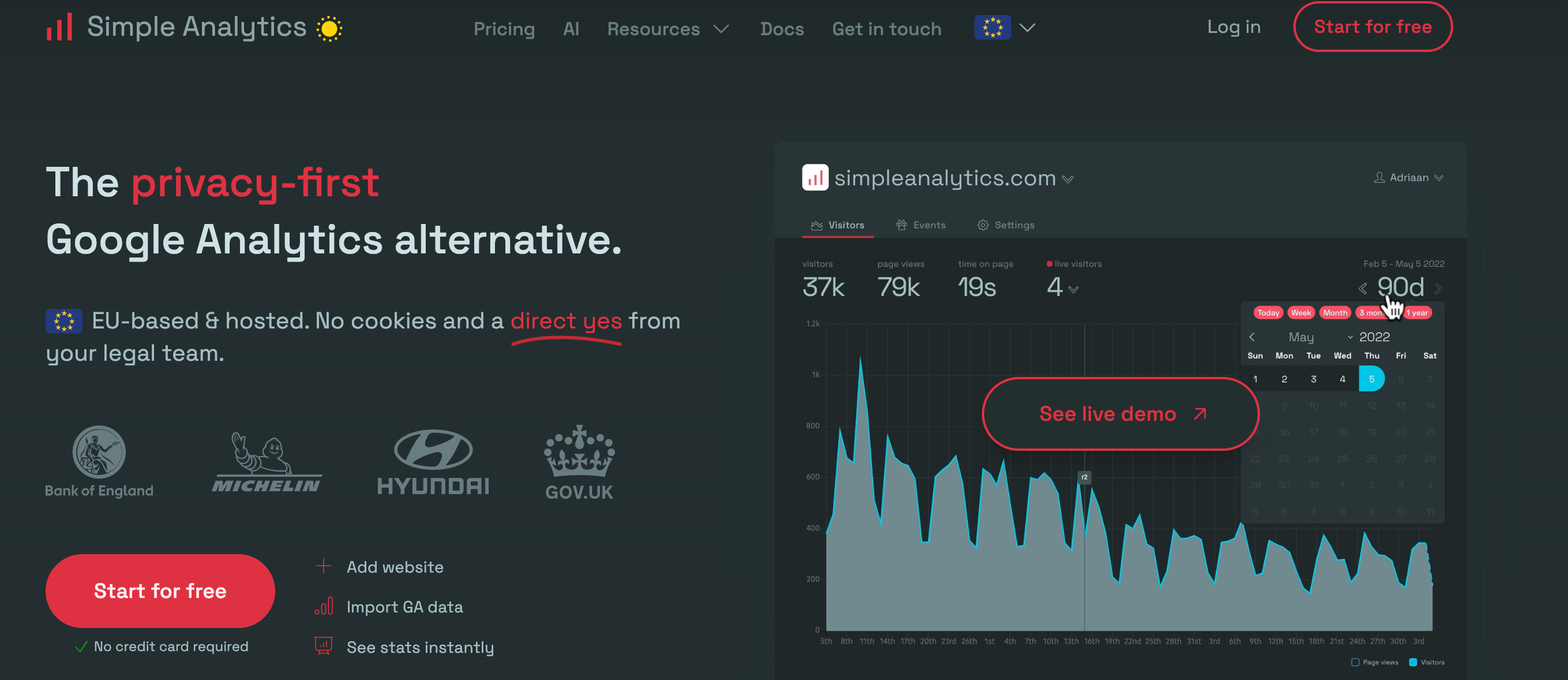Click the See live demo button
Screen dimensions: 1568x680
click(x=1120, y=414)
